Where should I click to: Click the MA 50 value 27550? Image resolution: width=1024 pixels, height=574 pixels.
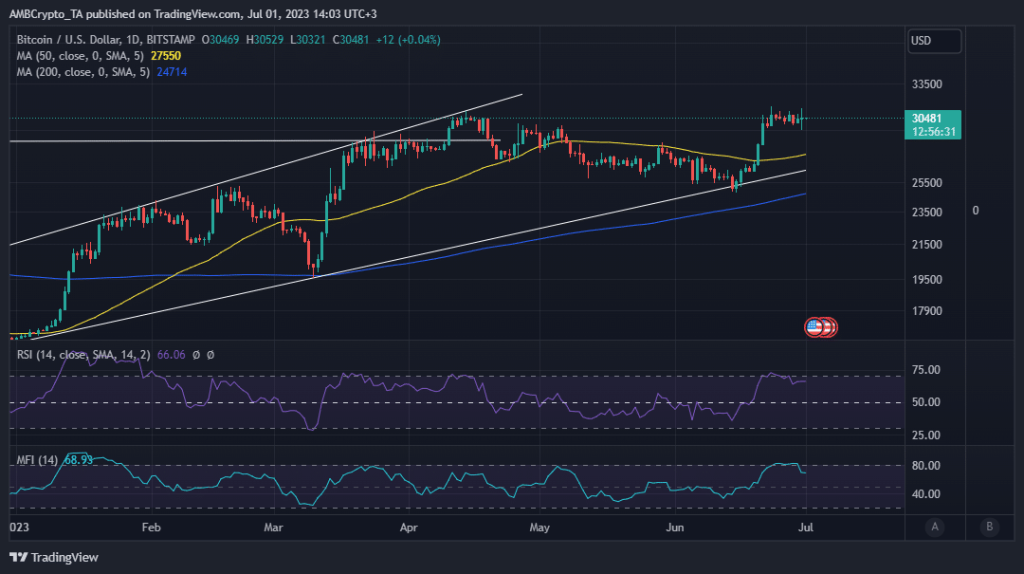(166, 56)
